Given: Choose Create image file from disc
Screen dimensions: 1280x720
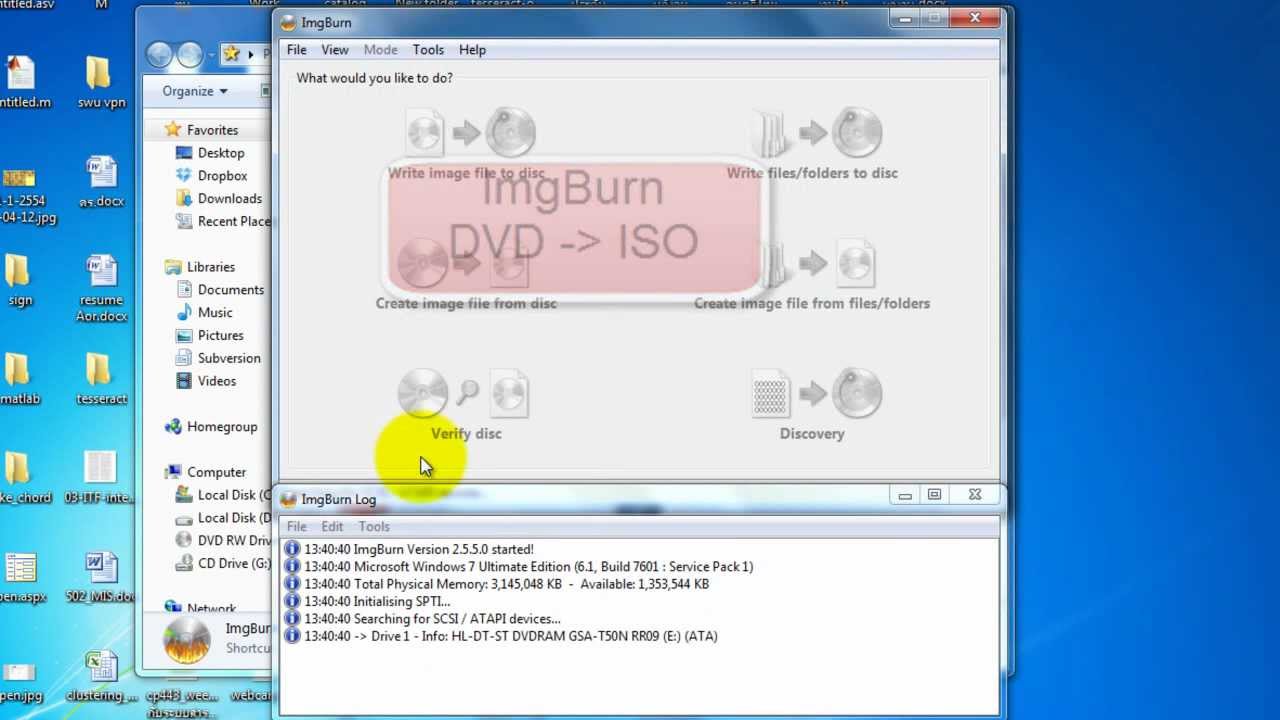Looking at the screenshot, I should coord(466,275).
